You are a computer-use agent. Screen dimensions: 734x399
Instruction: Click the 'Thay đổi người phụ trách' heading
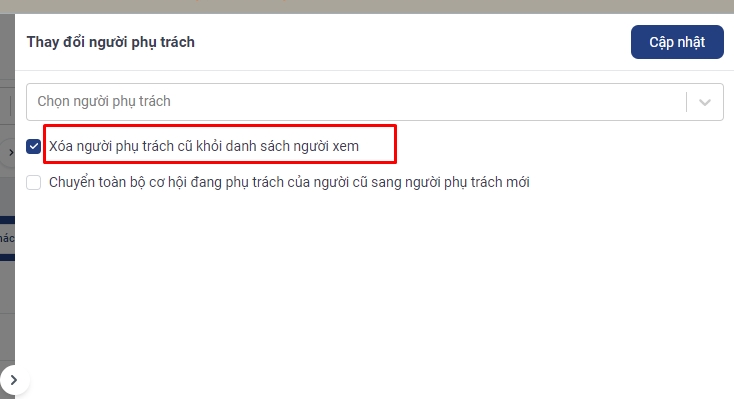(x=110, y=42)
